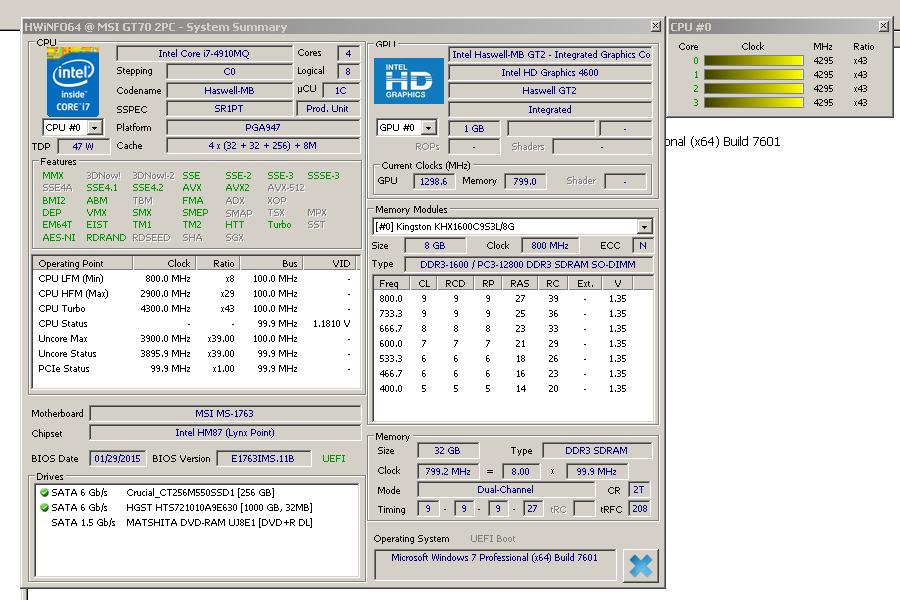Click the RCD column header

(x=455, y=283)
